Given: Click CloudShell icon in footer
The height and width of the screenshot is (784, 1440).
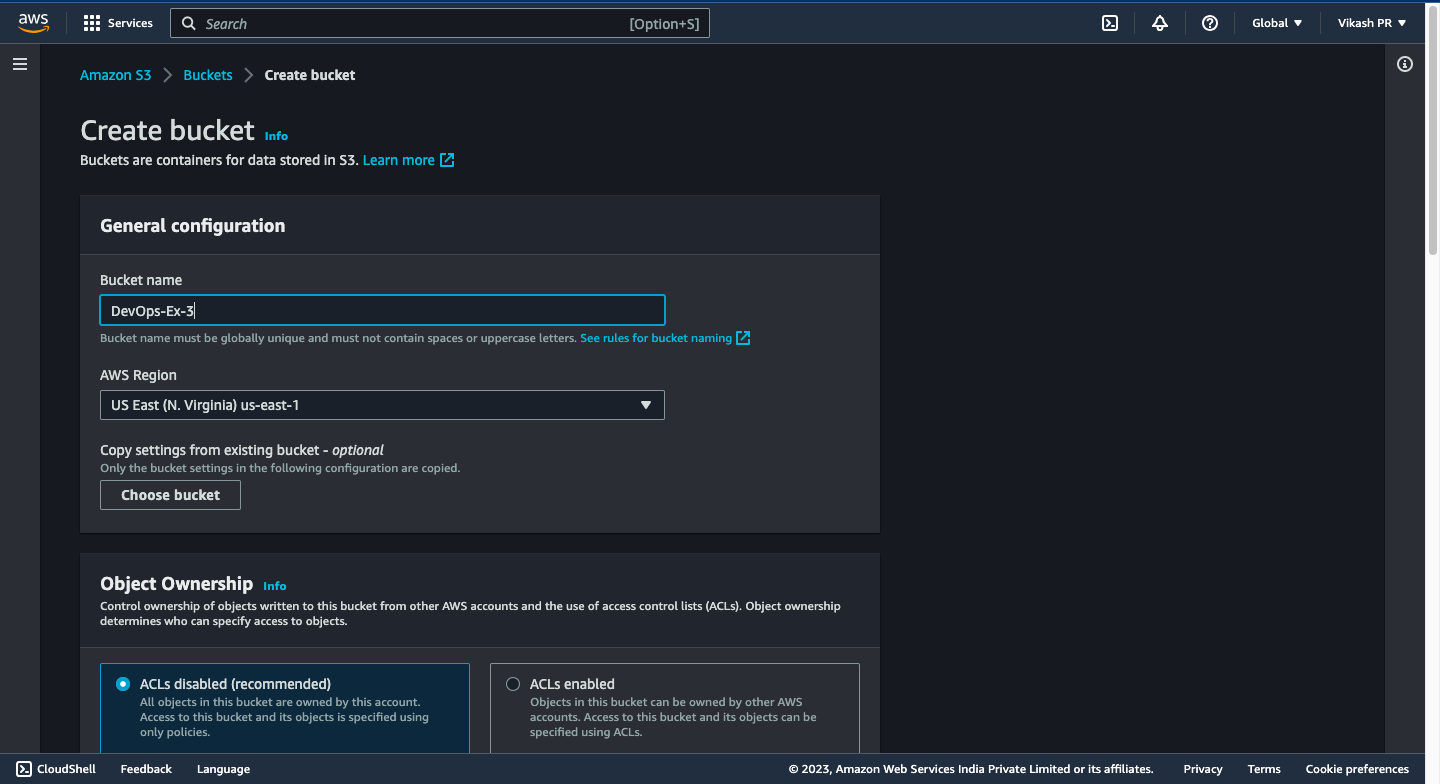Looking at the screenshot, I should [24, 769].
